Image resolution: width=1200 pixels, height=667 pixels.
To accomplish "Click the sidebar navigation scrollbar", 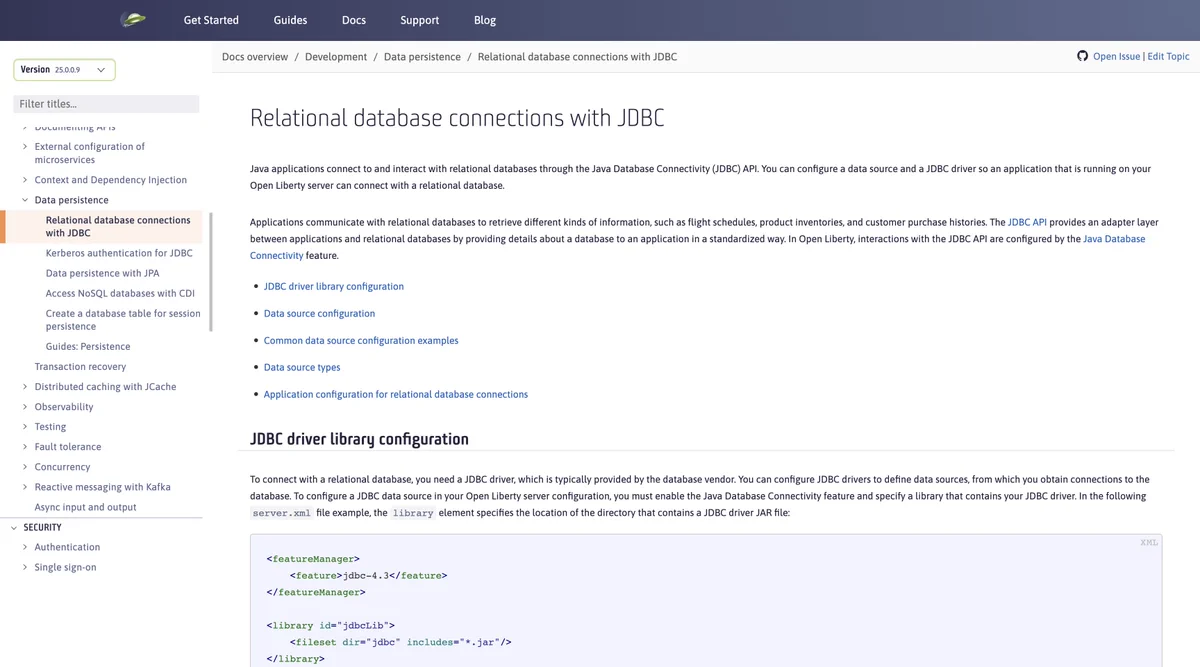I will click(x=210, y=272).
